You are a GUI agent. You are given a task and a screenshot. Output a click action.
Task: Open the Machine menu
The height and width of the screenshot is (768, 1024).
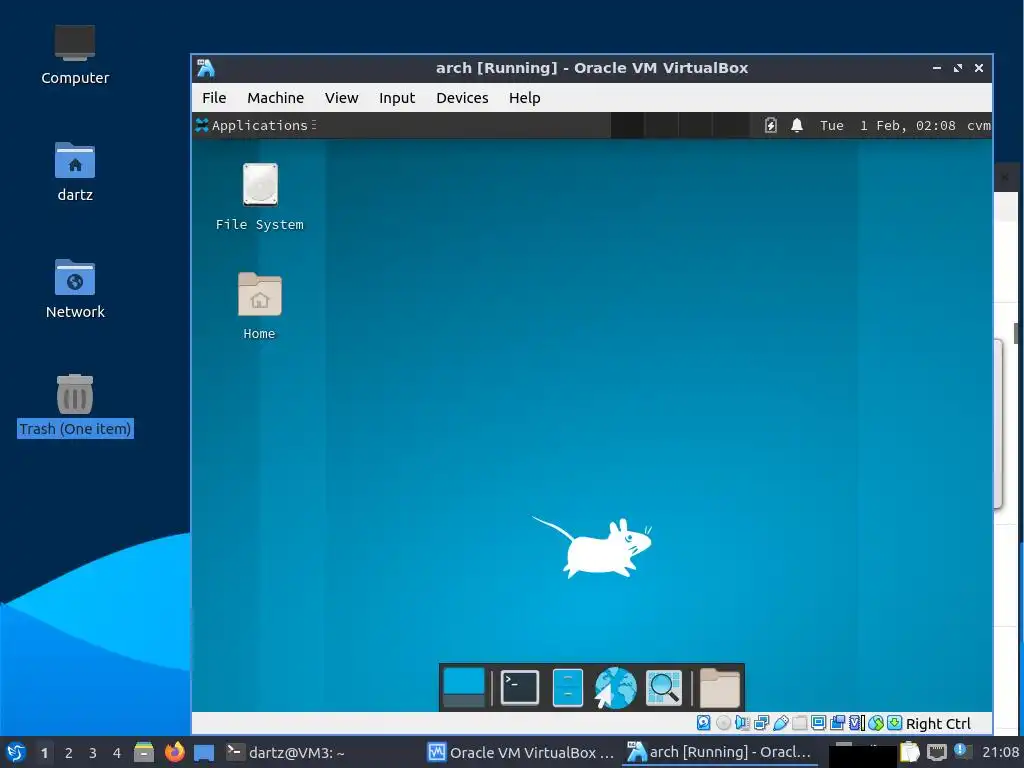(275, 98)
